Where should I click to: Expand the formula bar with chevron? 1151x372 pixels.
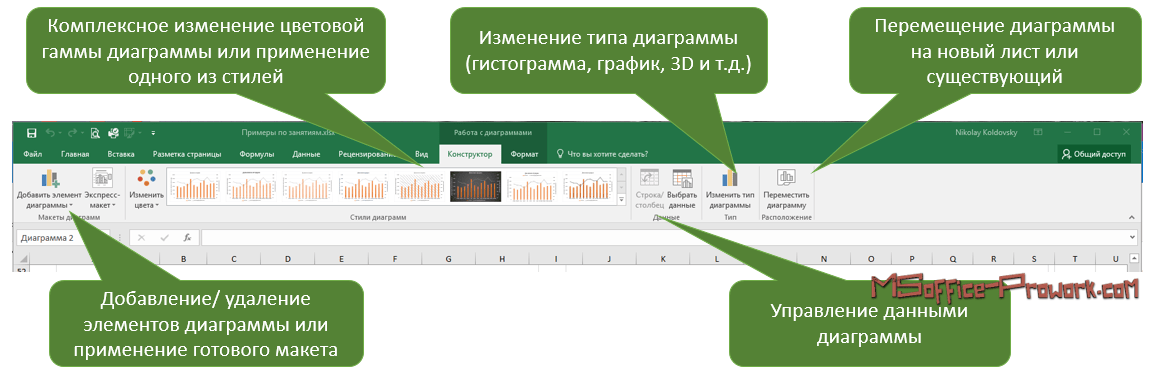click(x=1134, y=238)
